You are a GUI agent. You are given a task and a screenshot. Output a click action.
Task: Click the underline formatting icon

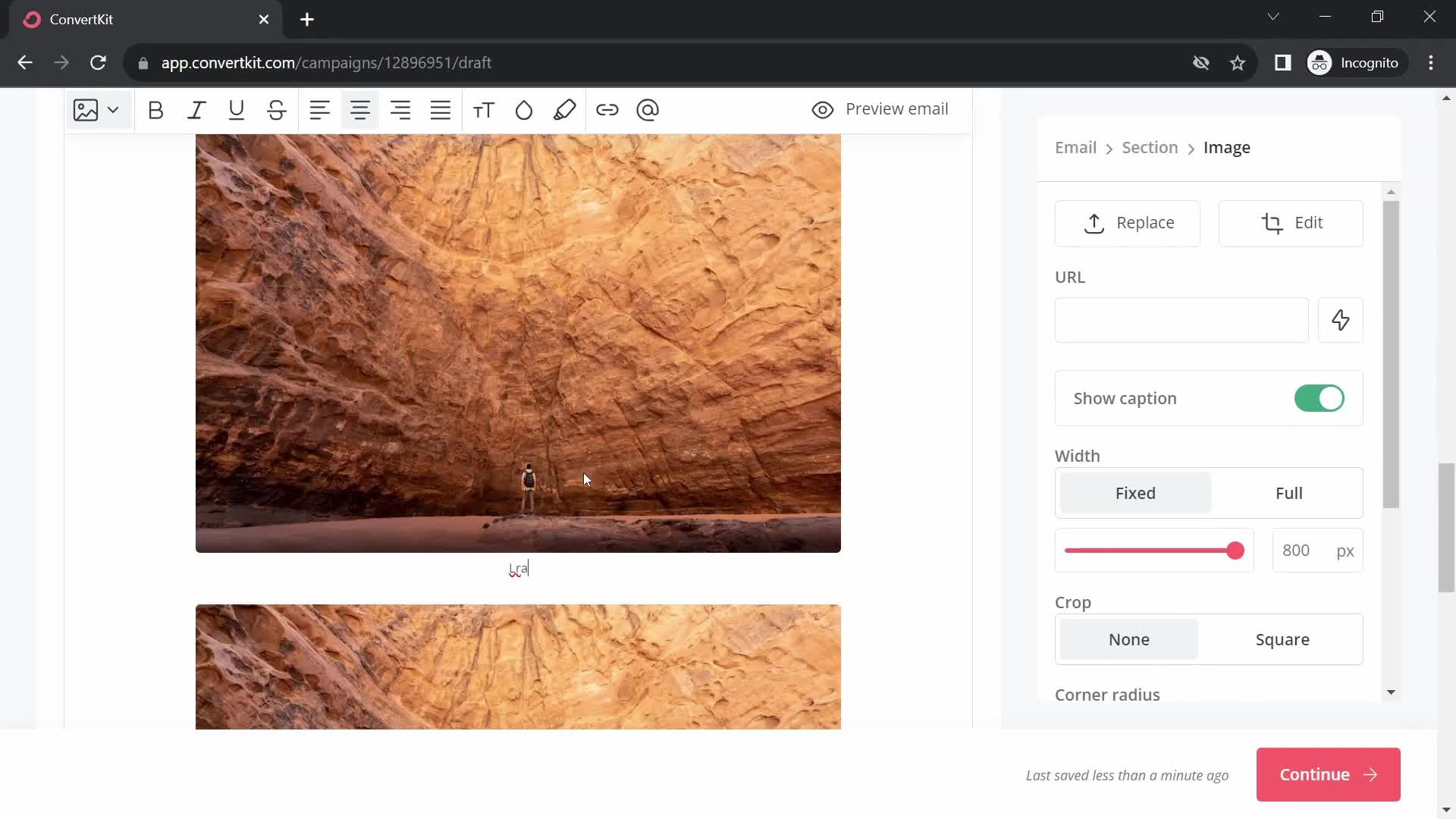coord(236,109)
